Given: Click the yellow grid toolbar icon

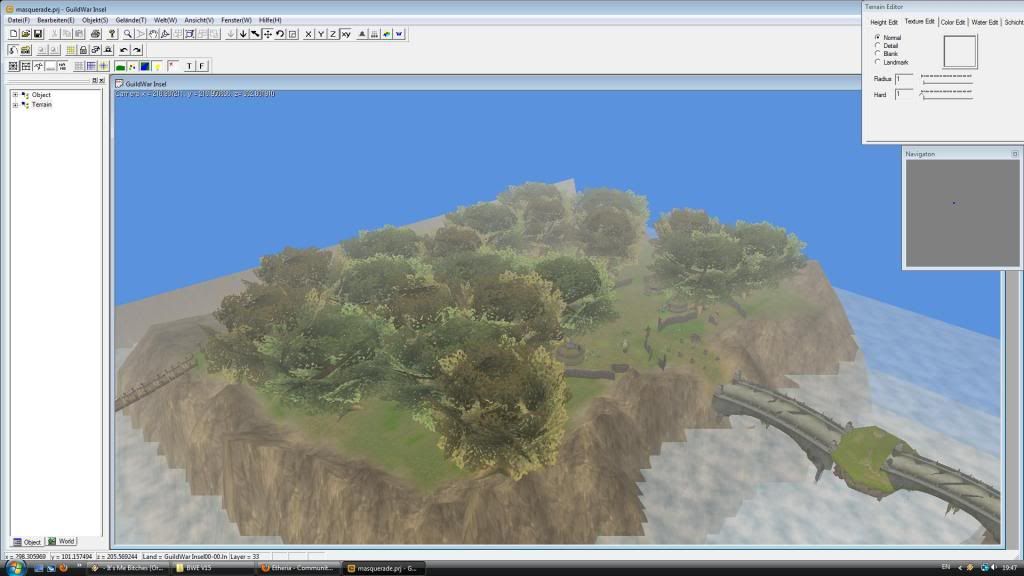Looking at the screenshot, I should pos(71,50).
